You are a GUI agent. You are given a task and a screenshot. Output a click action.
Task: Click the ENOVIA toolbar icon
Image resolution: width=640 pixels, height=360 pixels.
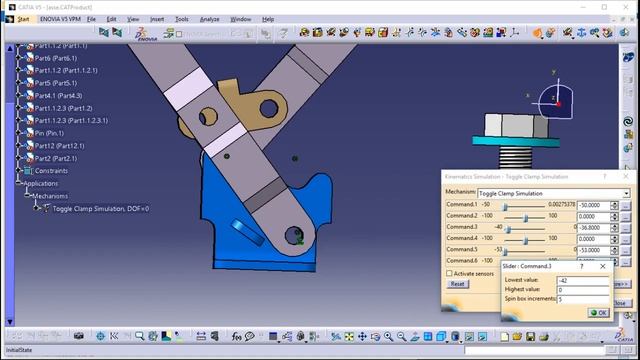pyautogui.click(x=145, y=34)
